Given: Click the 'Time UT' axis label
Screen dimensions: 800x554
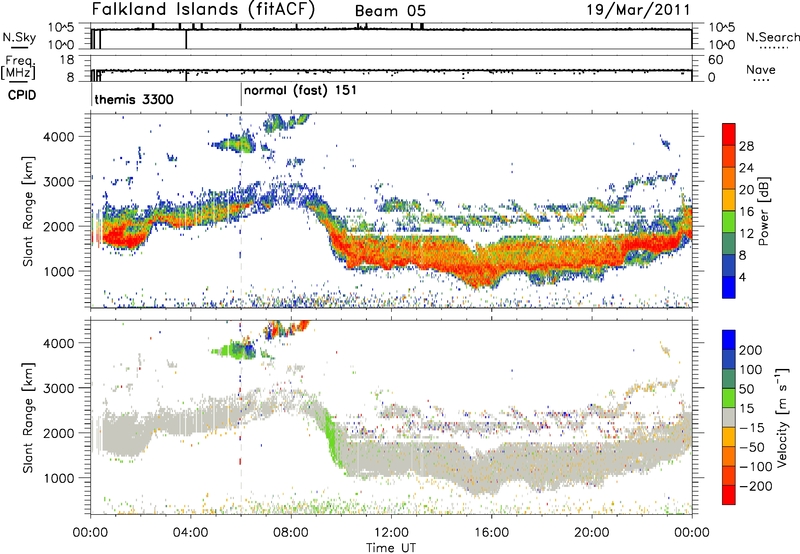Looking at the screenshot, I should pyautogui.click(x=391, y=547).
